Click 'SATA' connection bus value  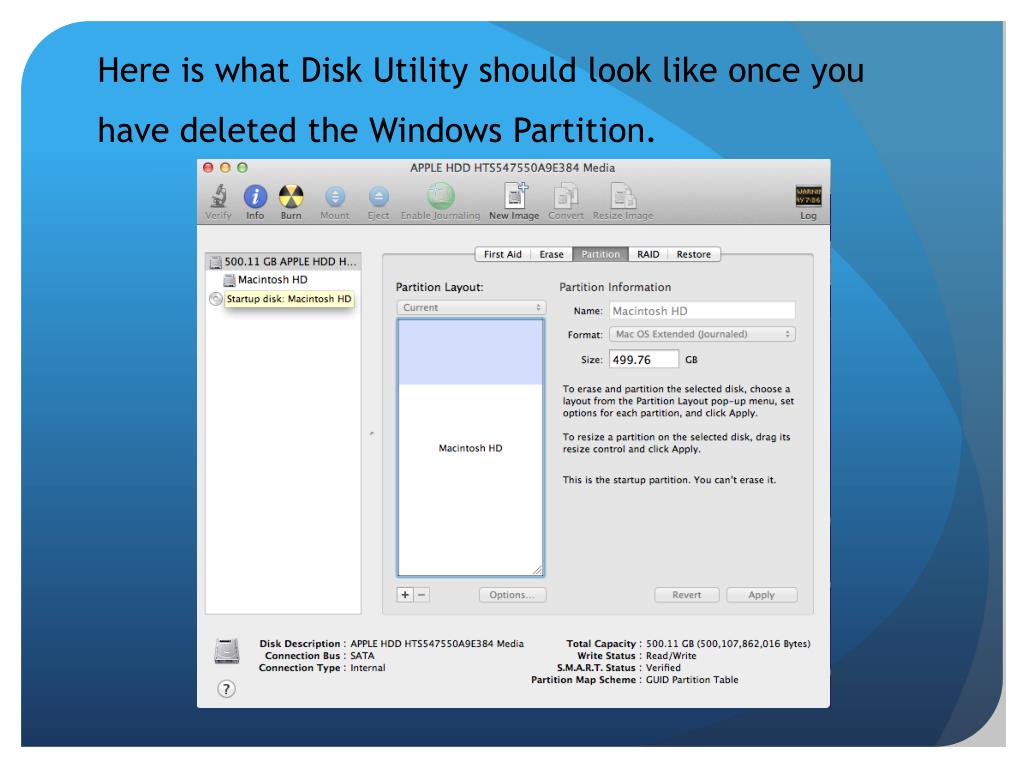click(362, 656)
